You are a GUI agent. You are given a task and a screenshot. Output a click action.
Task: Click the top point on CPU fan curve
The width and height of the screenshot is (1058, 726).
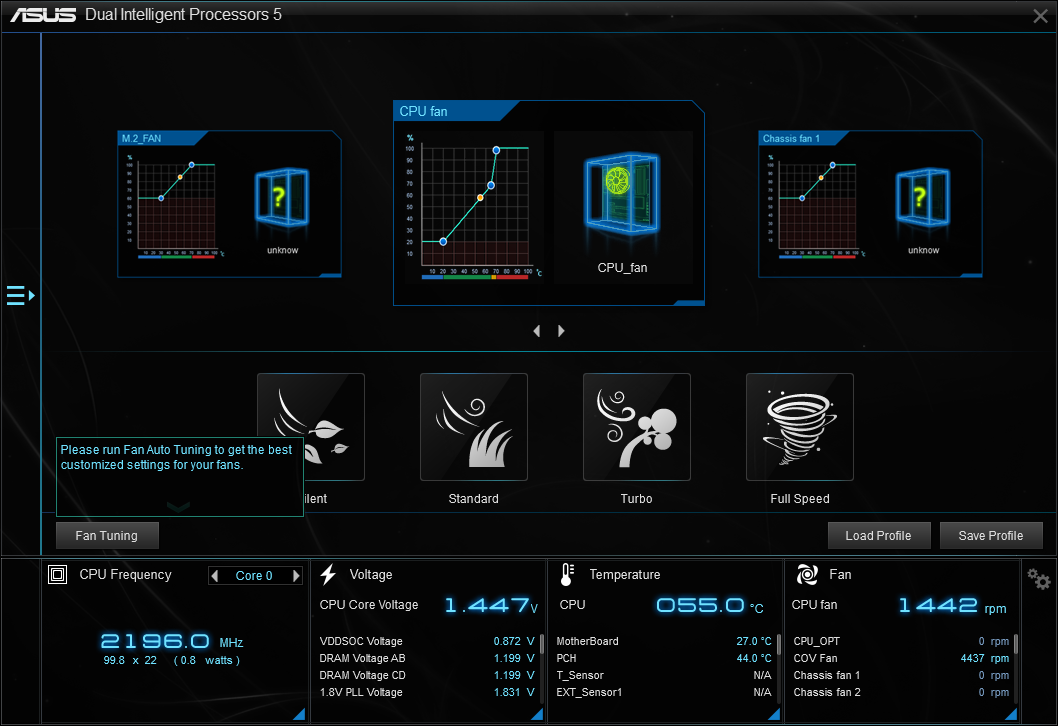click(496, 150)
